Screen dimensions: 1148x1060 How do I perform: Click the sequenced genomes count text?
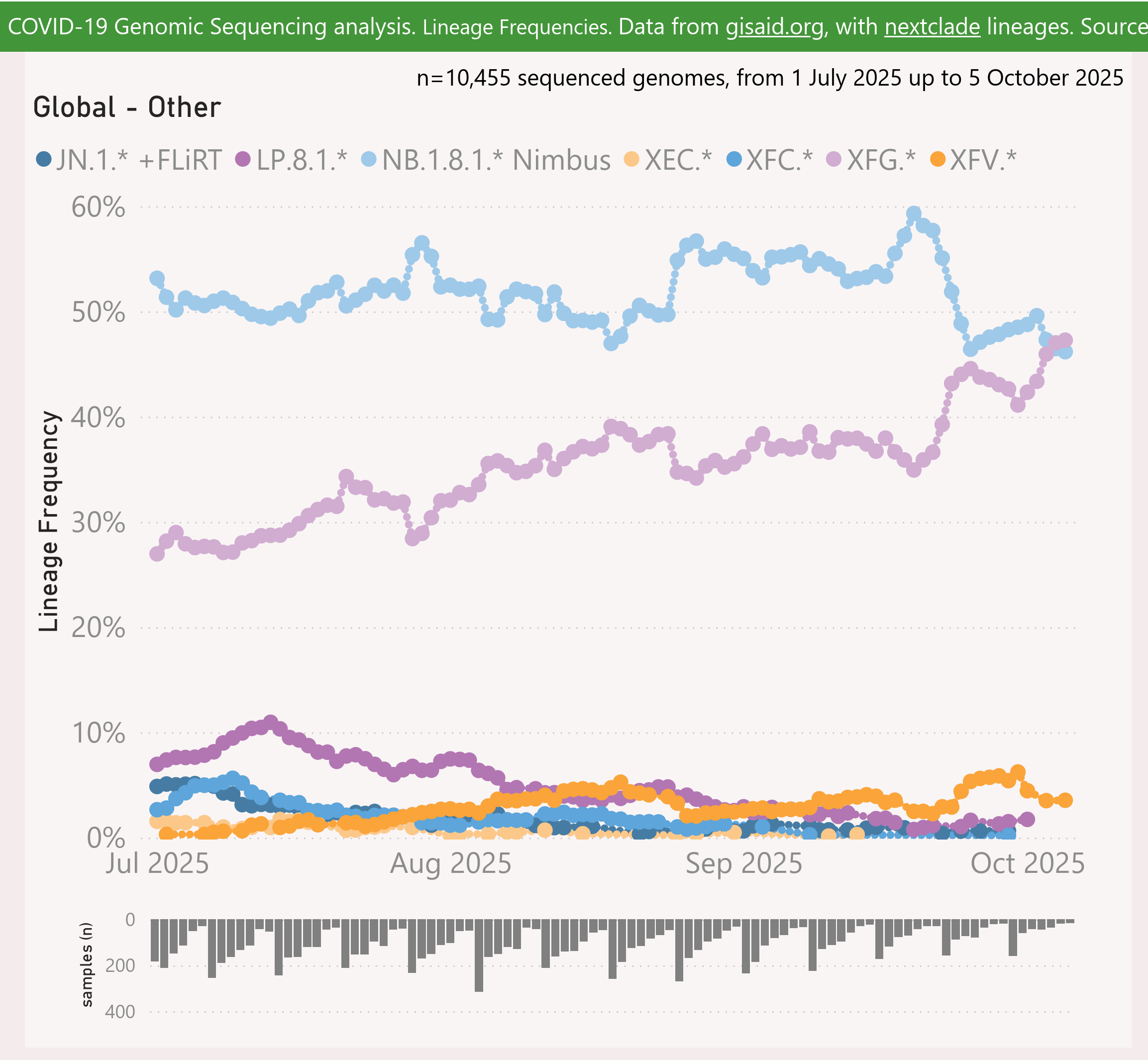(x=769, y=78)
